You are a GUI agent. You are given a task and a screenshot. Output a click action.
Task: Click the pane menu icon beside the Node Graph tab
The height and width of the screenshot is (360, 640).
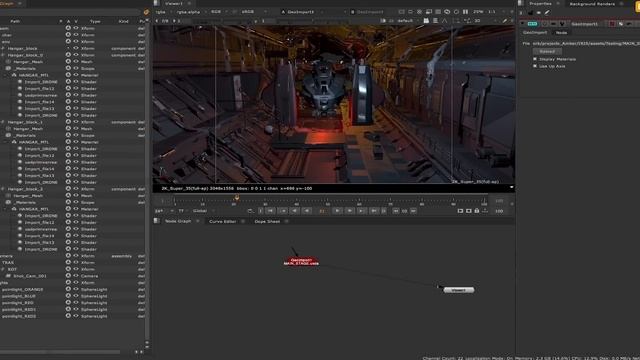(157, 221)
